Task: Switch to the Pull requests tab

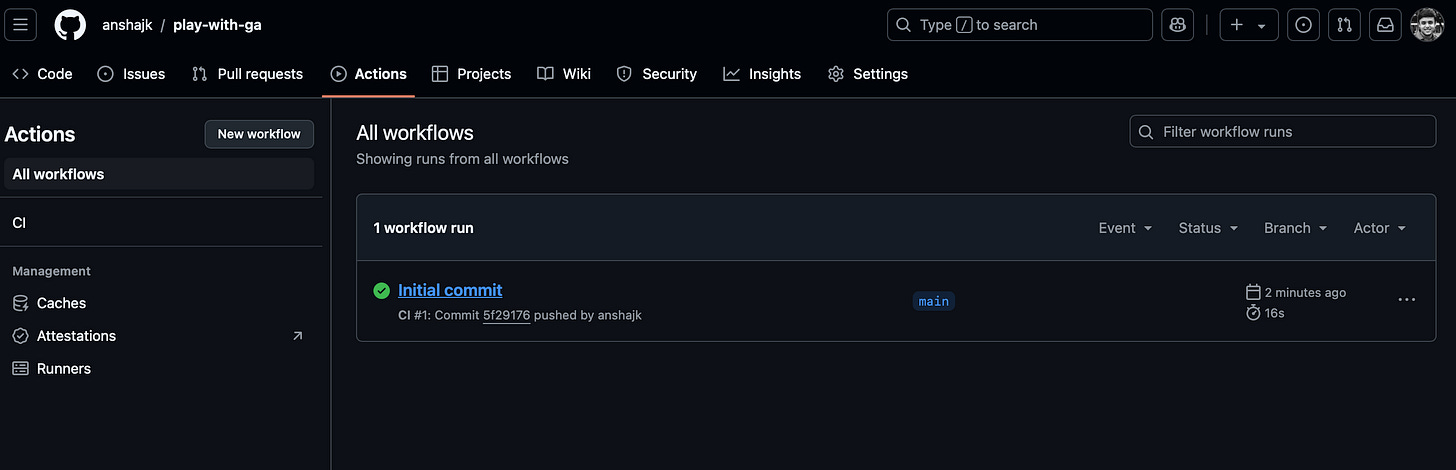Action: click(x=247, y=74)
